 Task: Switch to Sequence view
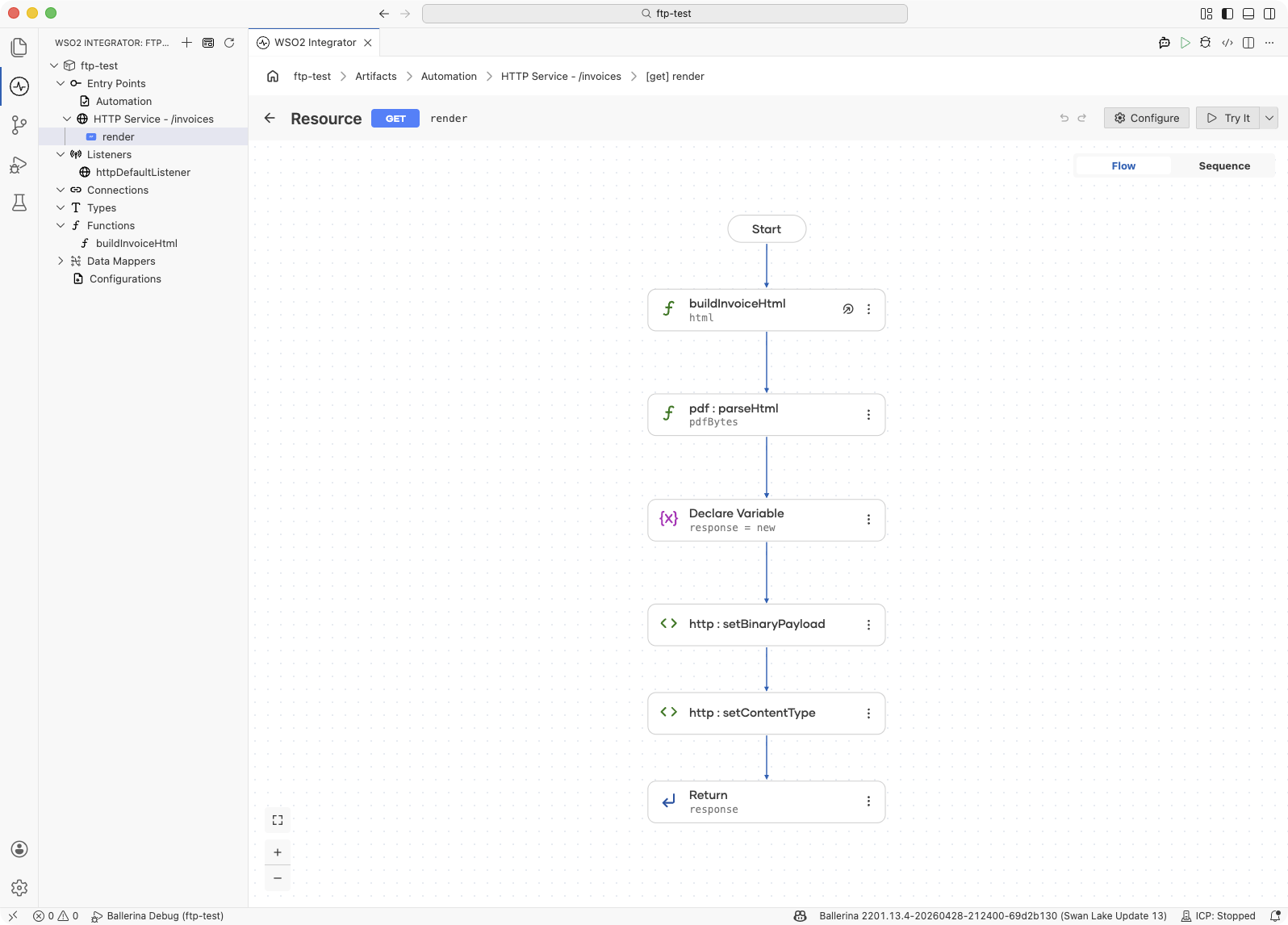1224,165
